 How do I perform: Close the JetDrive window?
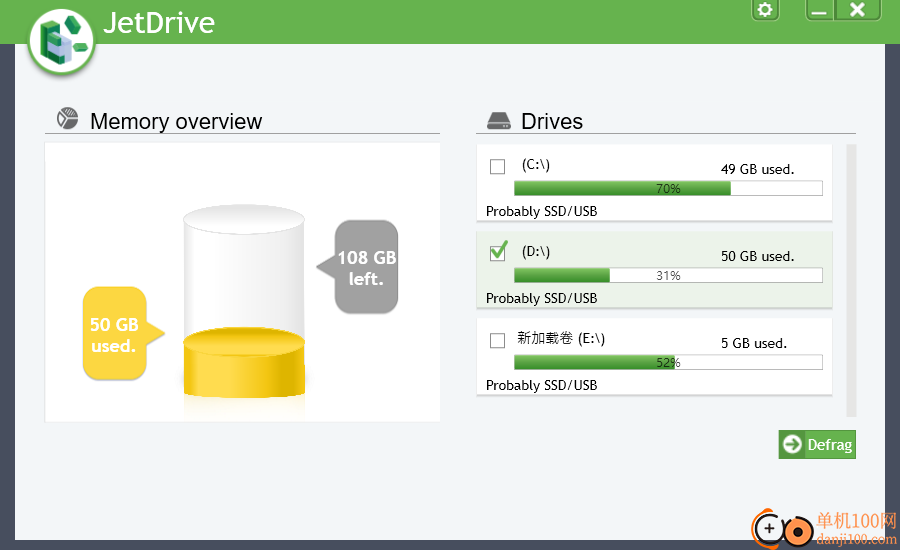[857, 10]
